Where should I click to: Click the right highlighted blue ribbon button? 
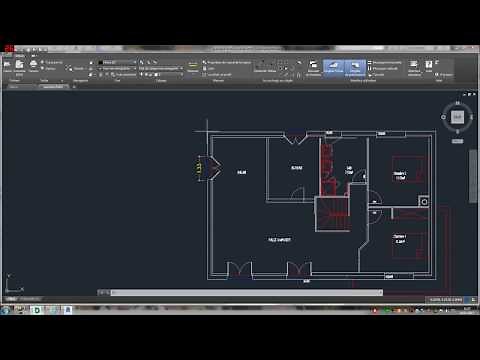pos(355,68)
